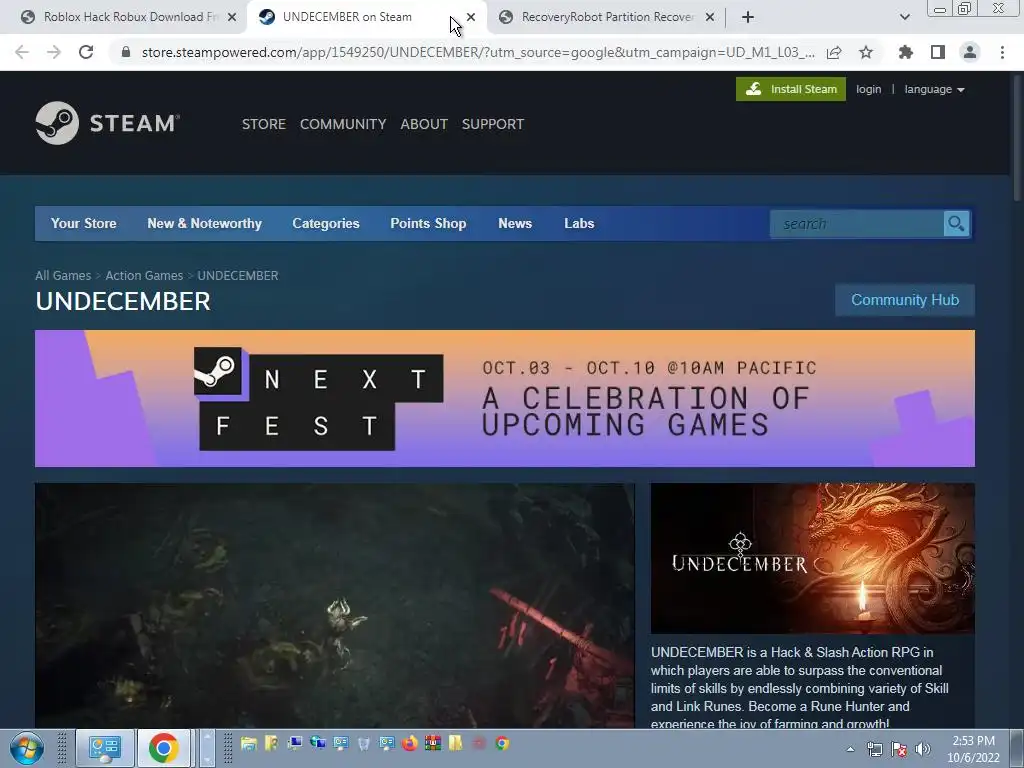Open the Chrome tab search chevron
The image size is (1024, 768).
point(904,17)
